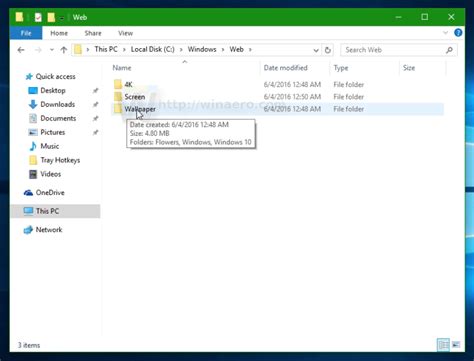Select Web breadcrumb in address bar
Image resolution: width=474 pixels, height=361 pixels.
pyautogui.click(x=236, y=49)
